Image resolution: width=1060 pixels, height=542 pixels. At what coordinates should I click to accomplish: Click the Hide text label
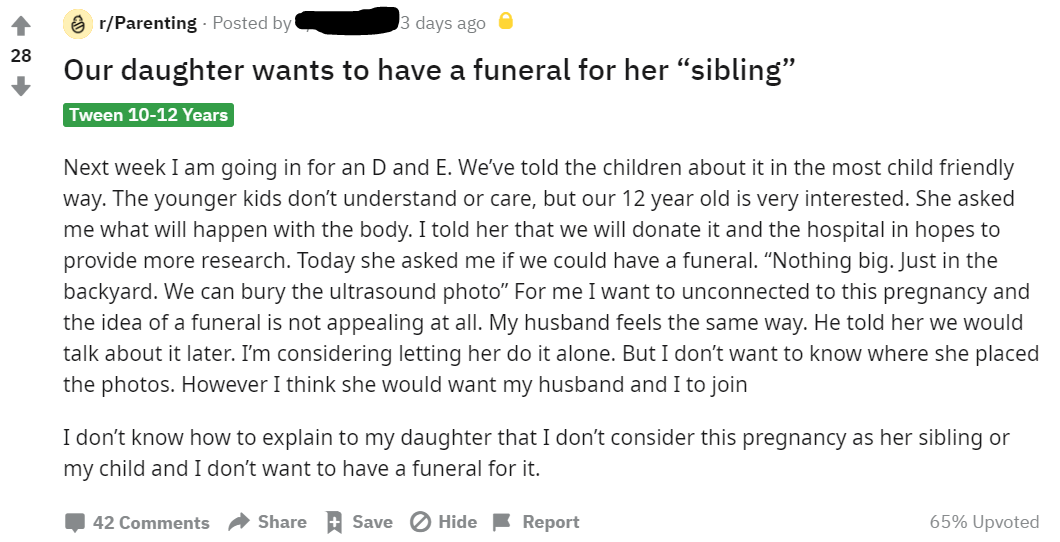point(458,522)
